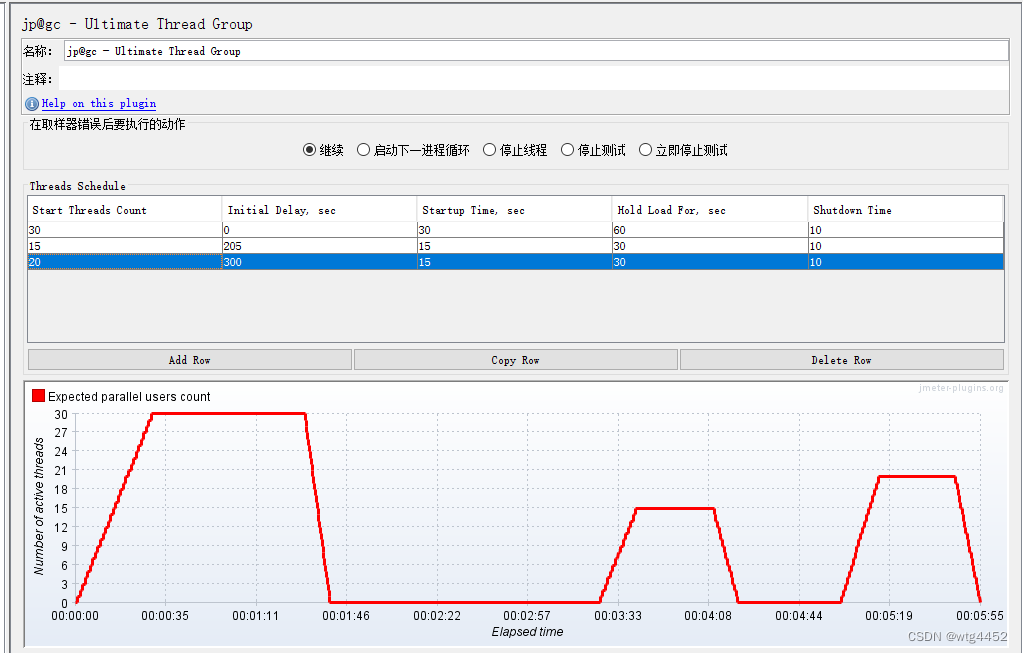Click the Initial Delay, sec column header
The image size is (1023, 653).
click(x=320, y=210)
